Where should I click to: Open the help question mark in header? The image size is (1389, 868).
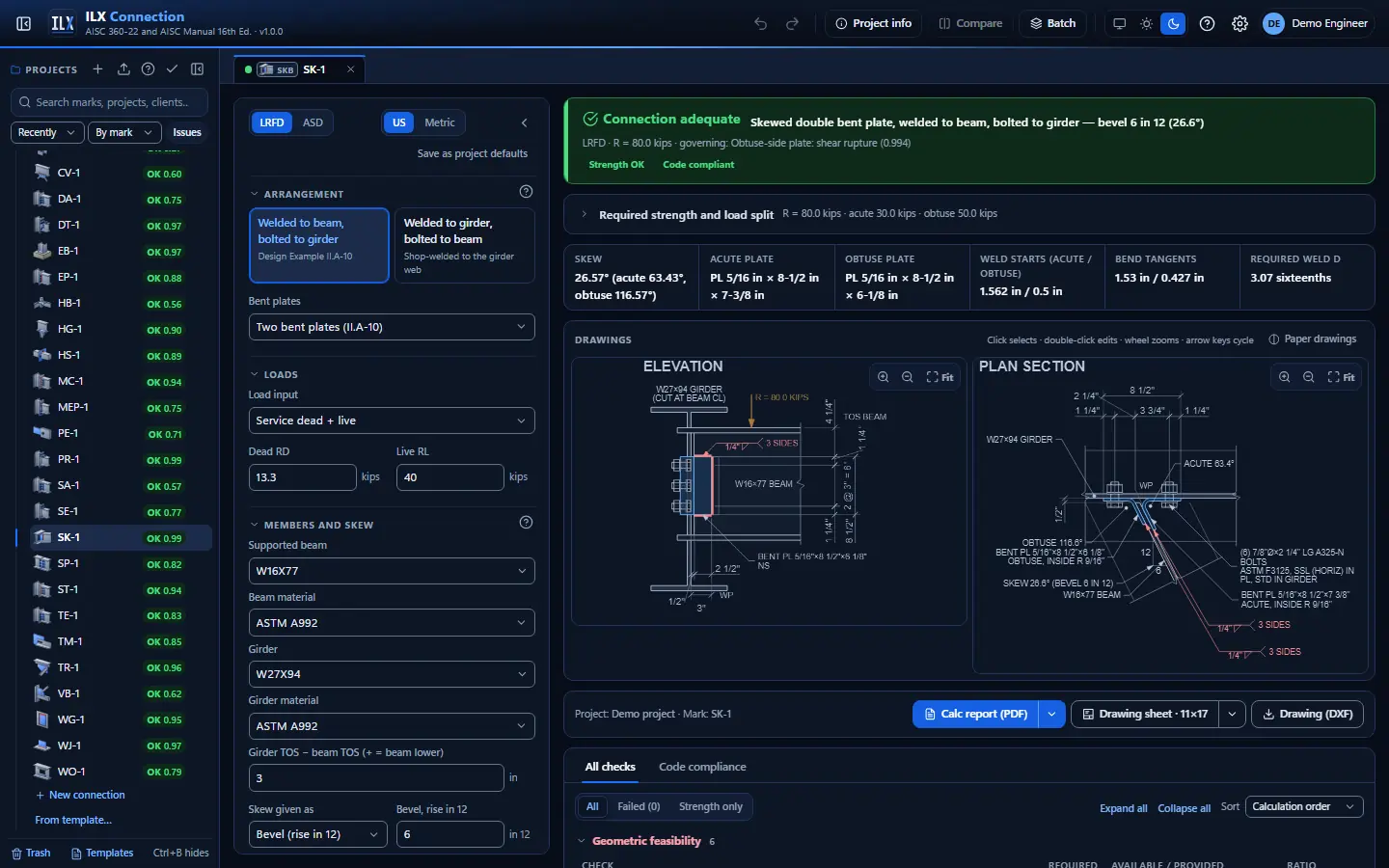1207,23
